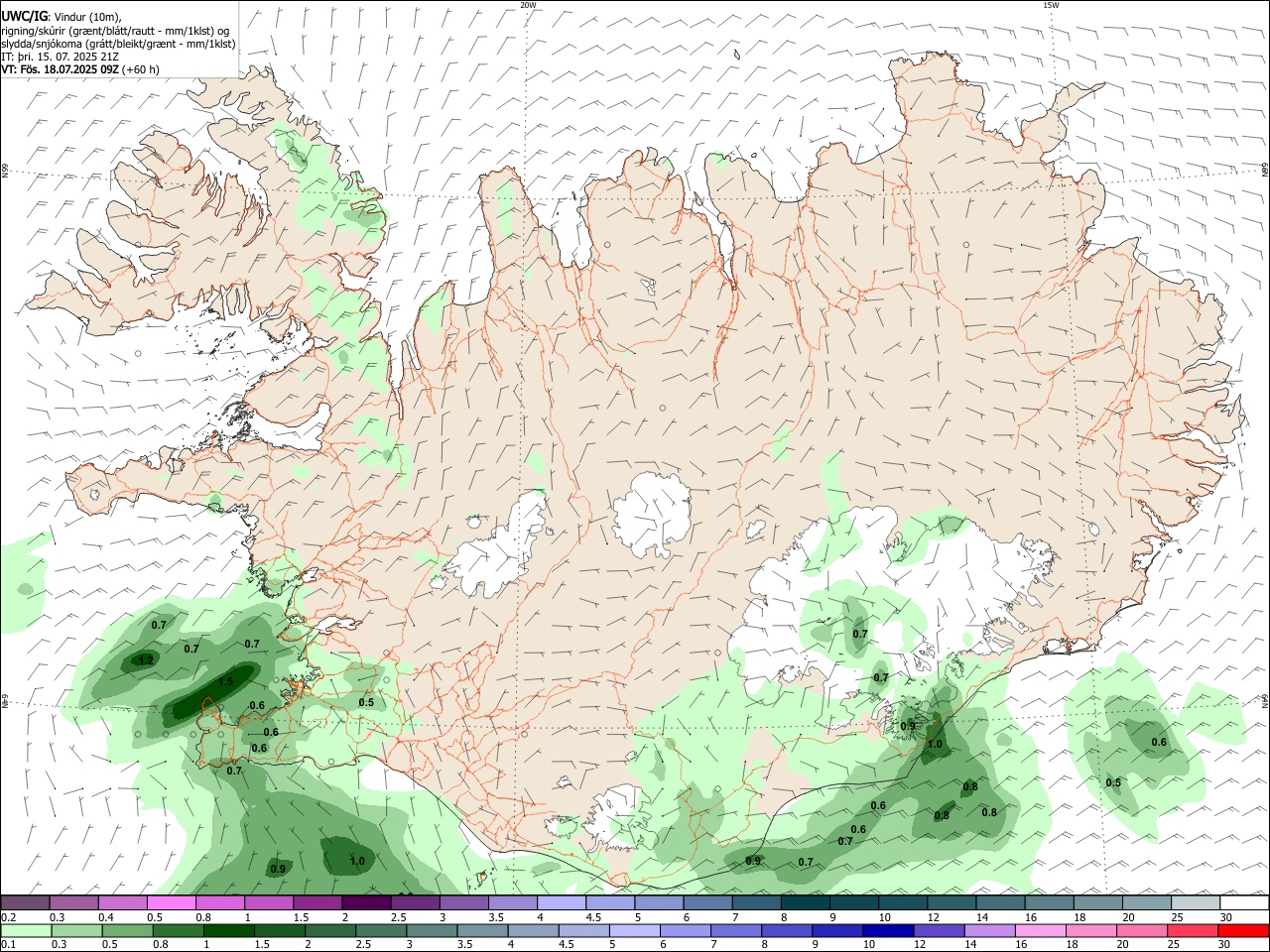Click the '0.4' label on the upper scale
Screen dimensions: 1270x952
[x=106, y=917]
